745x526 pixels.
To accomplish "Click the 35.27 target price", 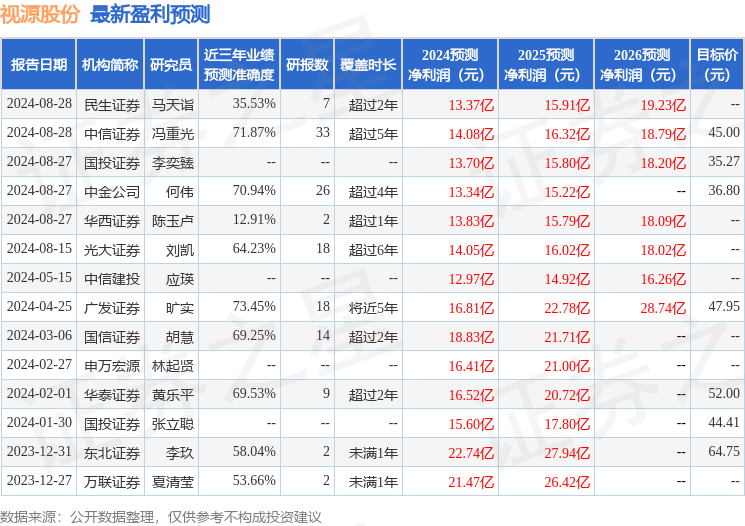I will (724, 161).
